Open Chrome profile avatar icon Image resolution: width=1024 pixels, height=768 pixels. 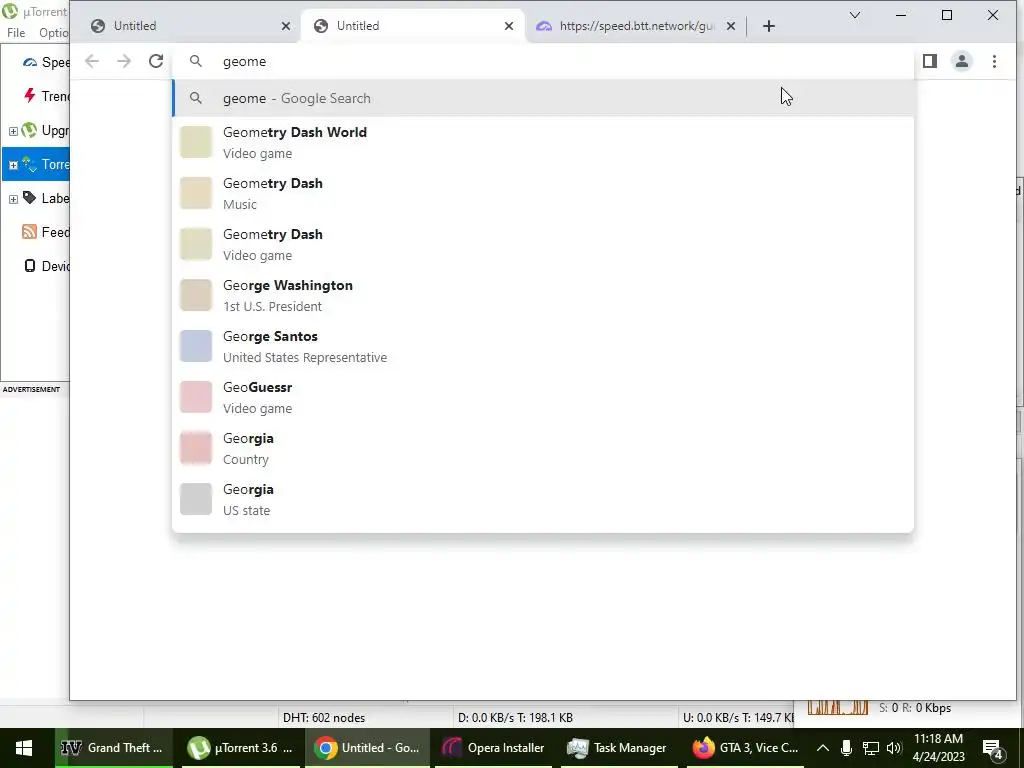click(962, 61)
